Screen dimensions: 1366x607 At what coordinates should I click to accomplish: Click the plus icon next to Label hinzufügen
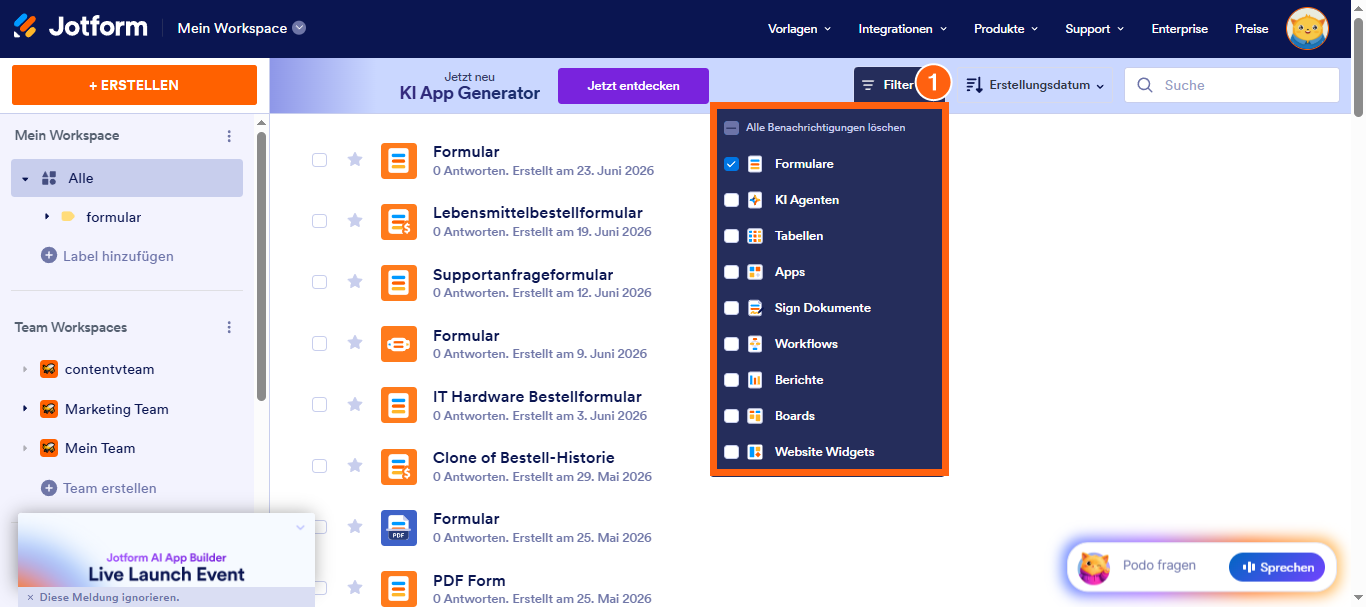[49, 256]
